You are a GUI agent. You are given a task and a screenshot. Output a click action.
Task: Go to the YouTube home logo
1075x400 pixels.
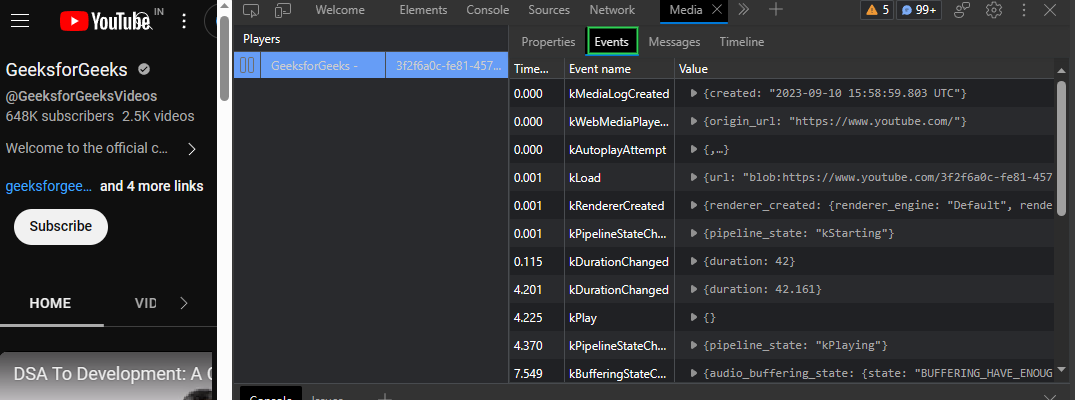105,21
